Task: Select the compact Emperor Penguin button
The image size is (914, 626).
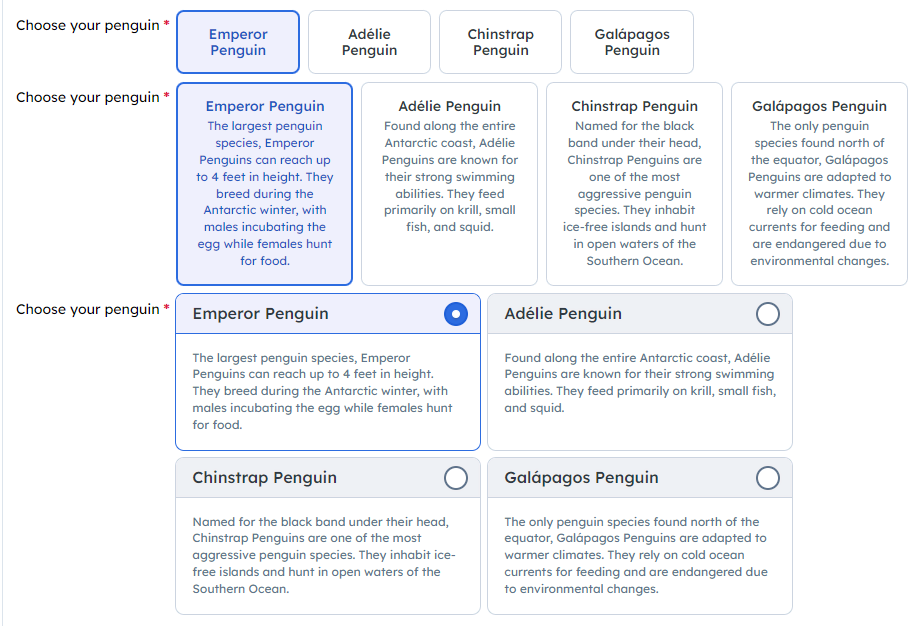Action: tap(238, 42)
